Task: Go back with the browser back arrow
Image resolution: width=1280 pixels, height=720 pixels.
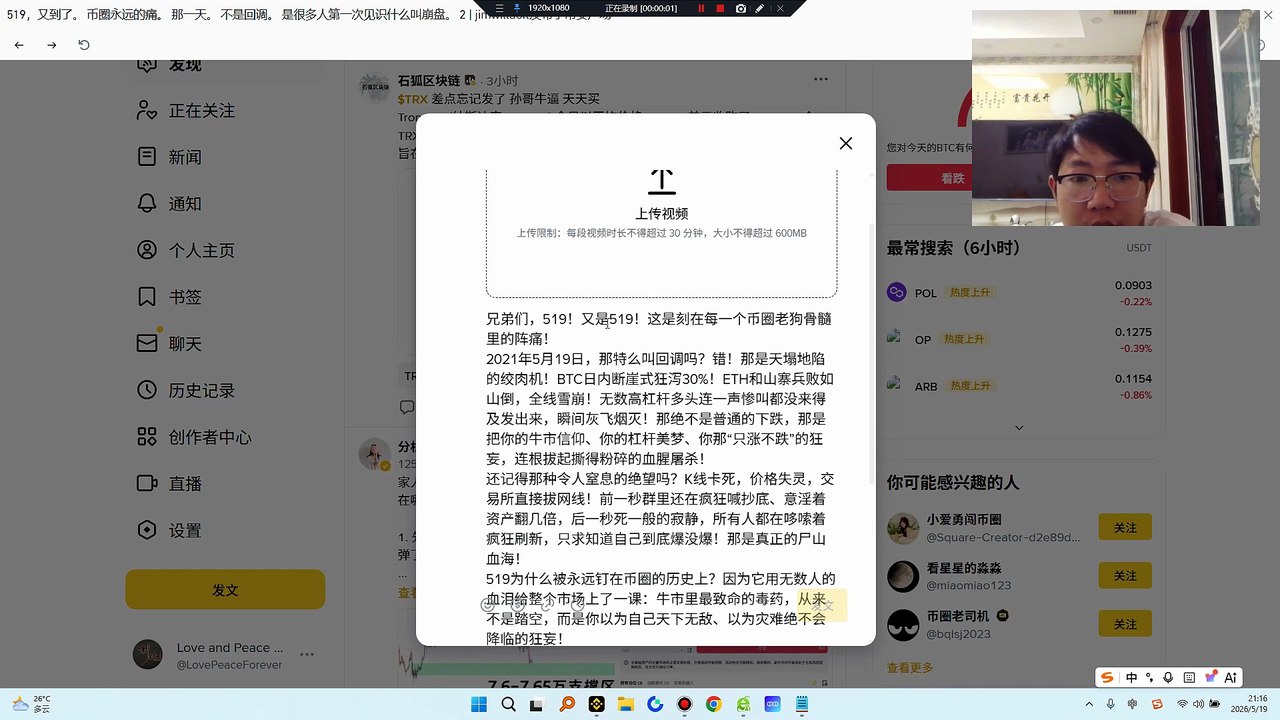Action: tap(19, 45)
